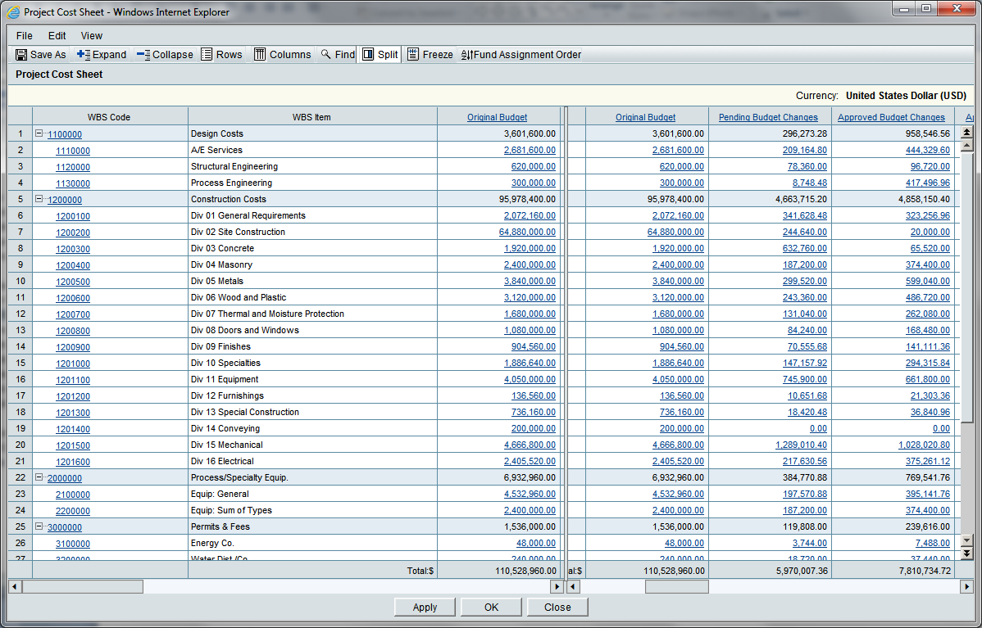Click the left pane horizontal scrollbar thumb
The width and height of the screenshot is (982, 628).
(x=82, y=587)
